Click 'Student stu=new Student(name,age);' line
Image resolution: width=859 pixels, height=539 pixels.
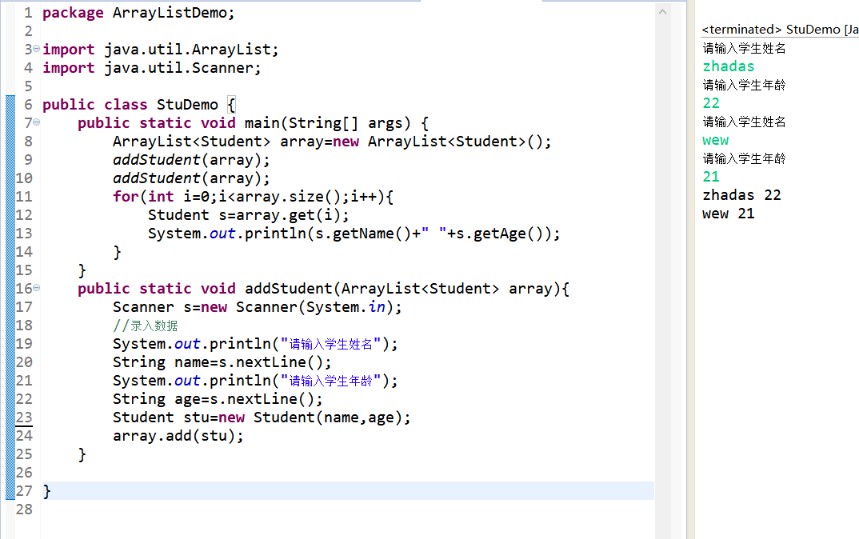coord(261,417)
